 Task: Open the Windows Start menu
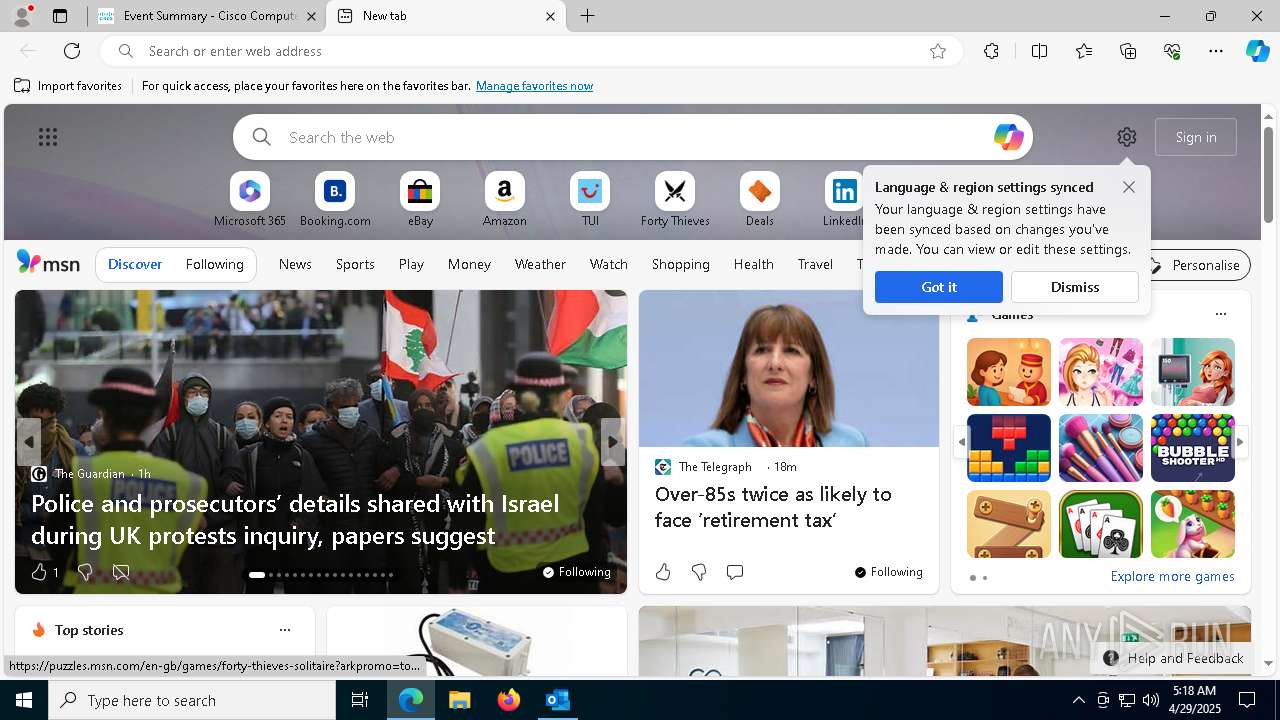[x=24, y=700]
